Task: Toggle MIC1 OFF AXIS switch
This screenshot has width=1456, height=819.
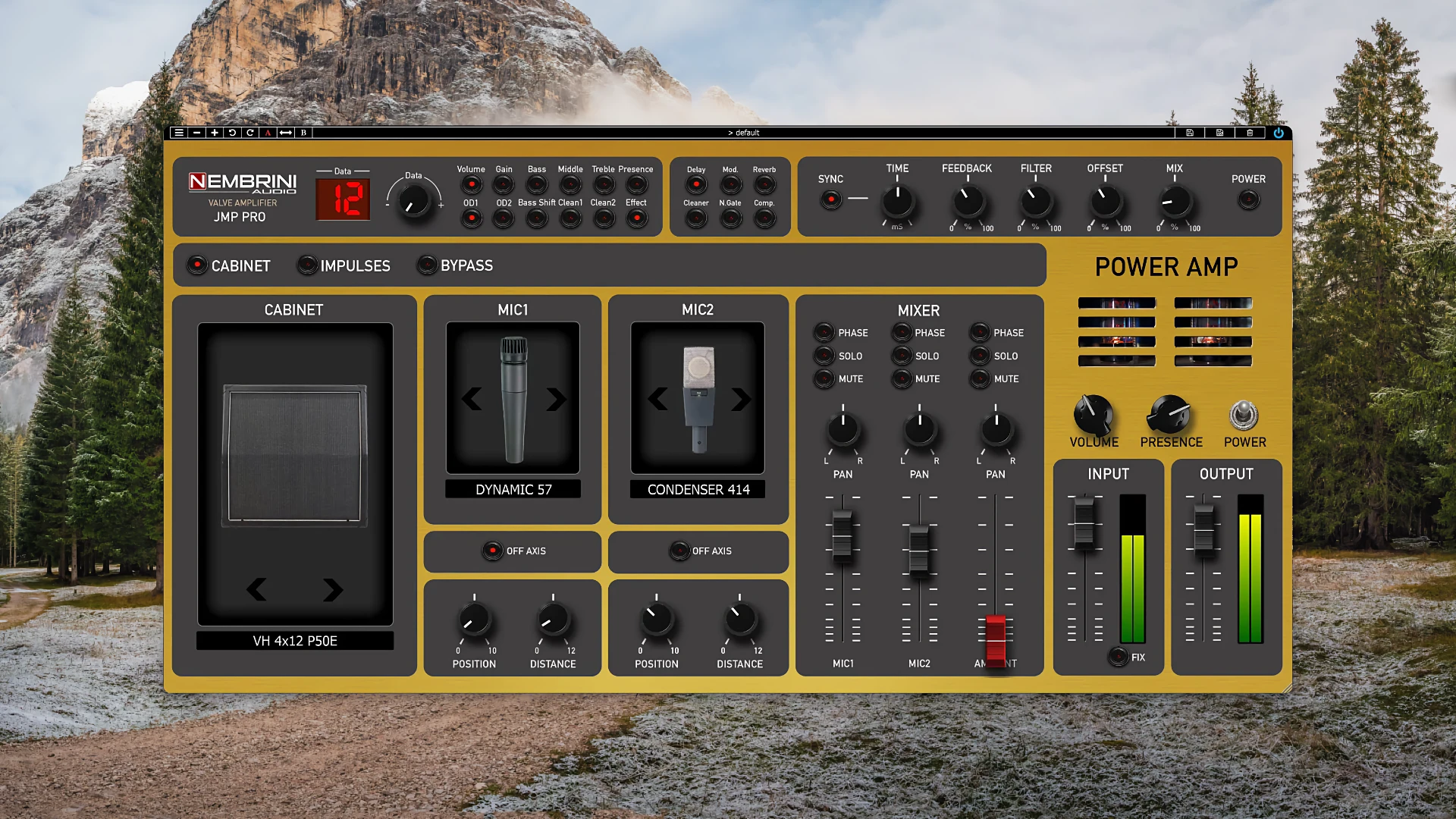Action: [x=493, y=551]
